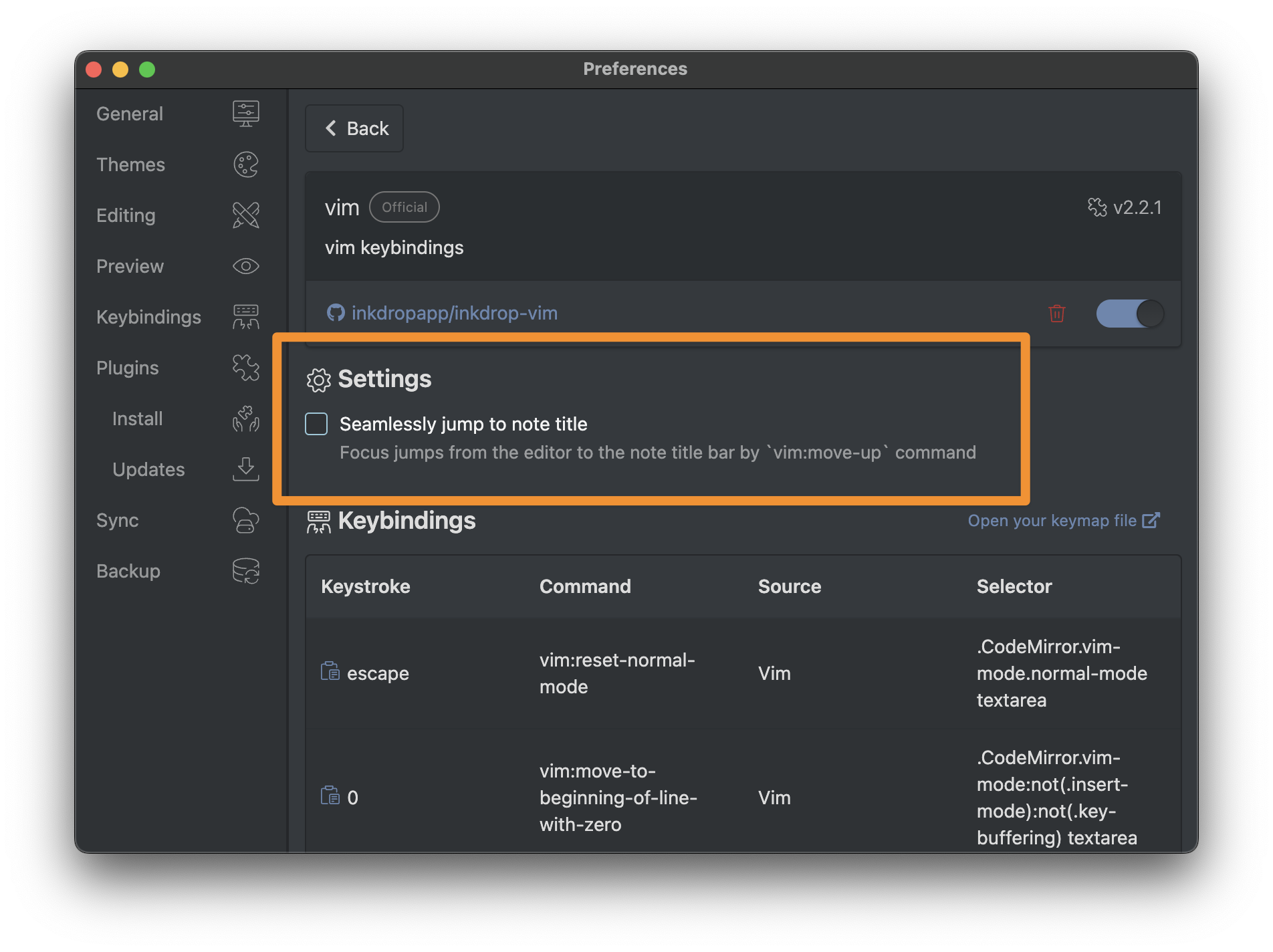Click the Official badge

(x=404, y=207)
